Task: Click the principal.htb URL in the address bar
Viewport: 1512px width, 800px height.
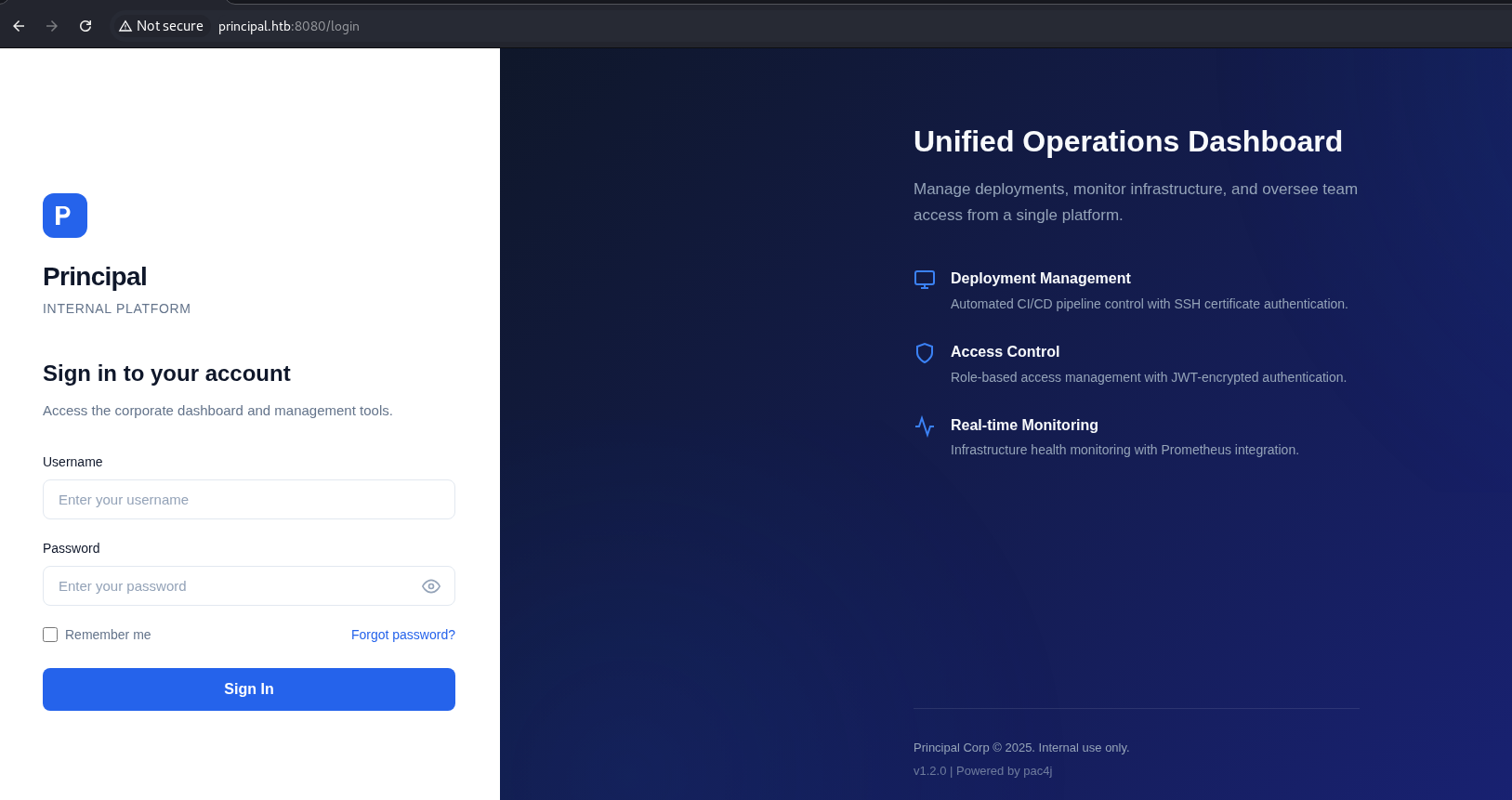Action: click(288, 26)
